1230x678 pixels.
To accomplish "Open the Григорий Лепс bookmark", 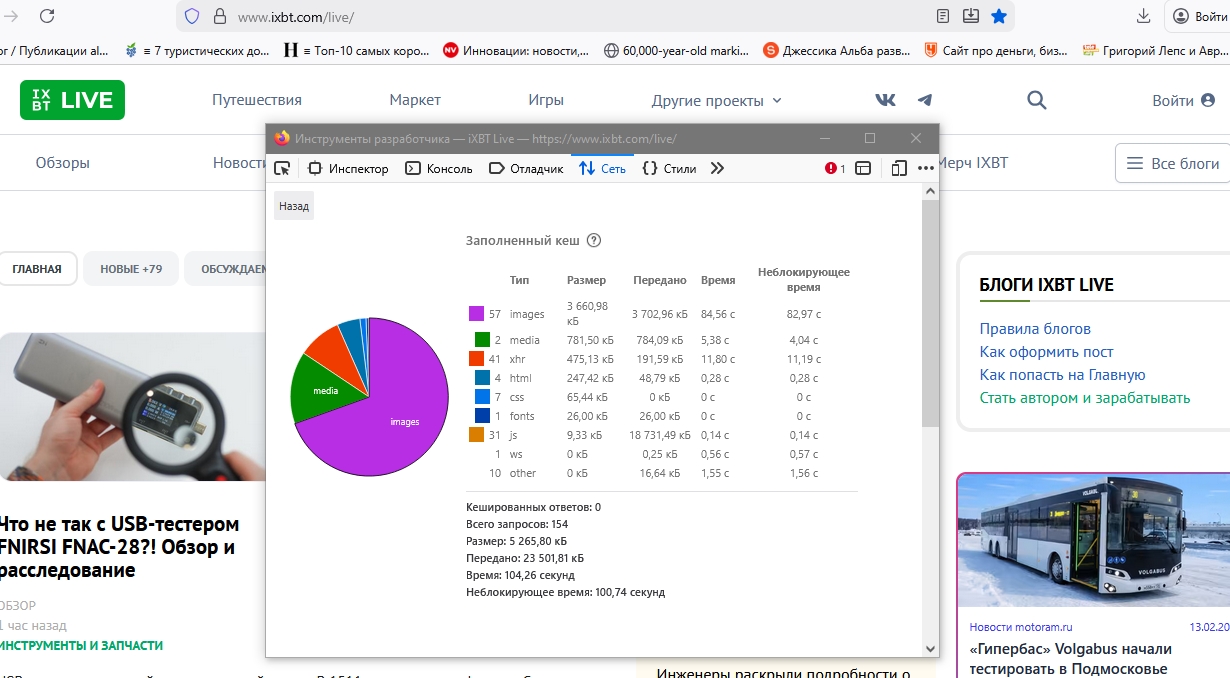I will 1155,49.
